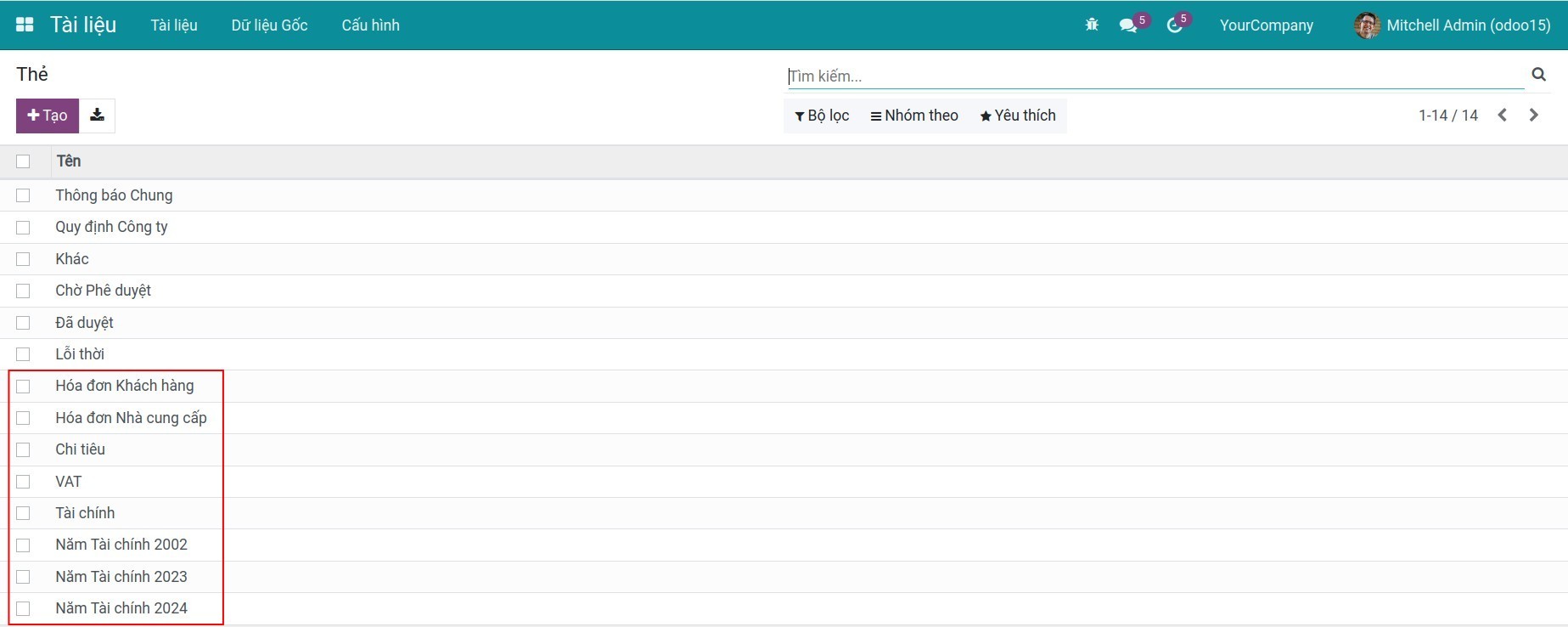Open the Nhóm theo group-by dropdown
Viewport: 1568px width, 627px height.
coord(914,116)
